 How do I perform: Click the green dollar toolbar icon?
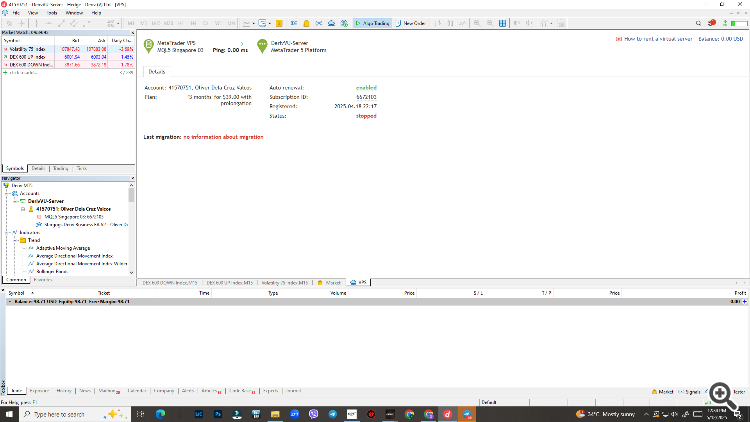pos(344,23)
